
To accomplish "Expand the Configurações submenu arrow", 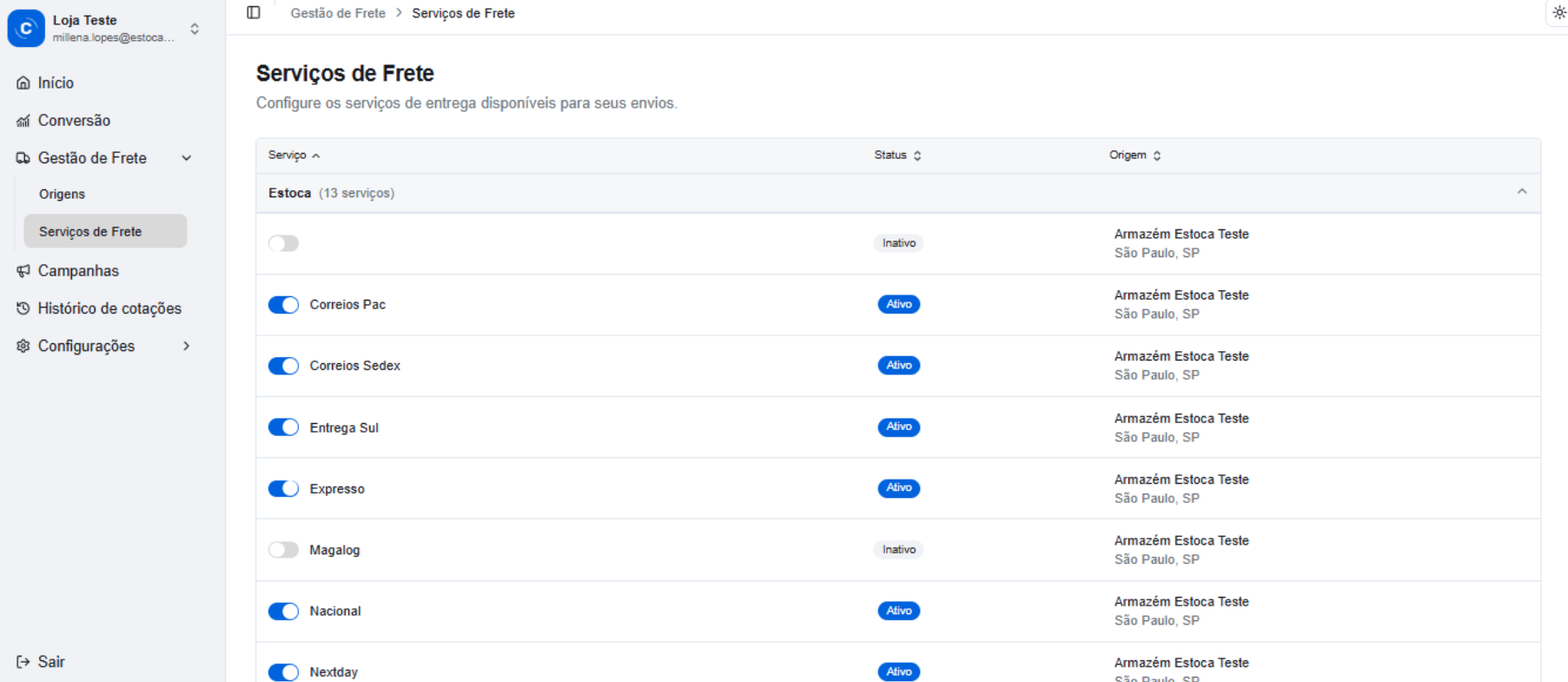I will (x=186, y=347).
